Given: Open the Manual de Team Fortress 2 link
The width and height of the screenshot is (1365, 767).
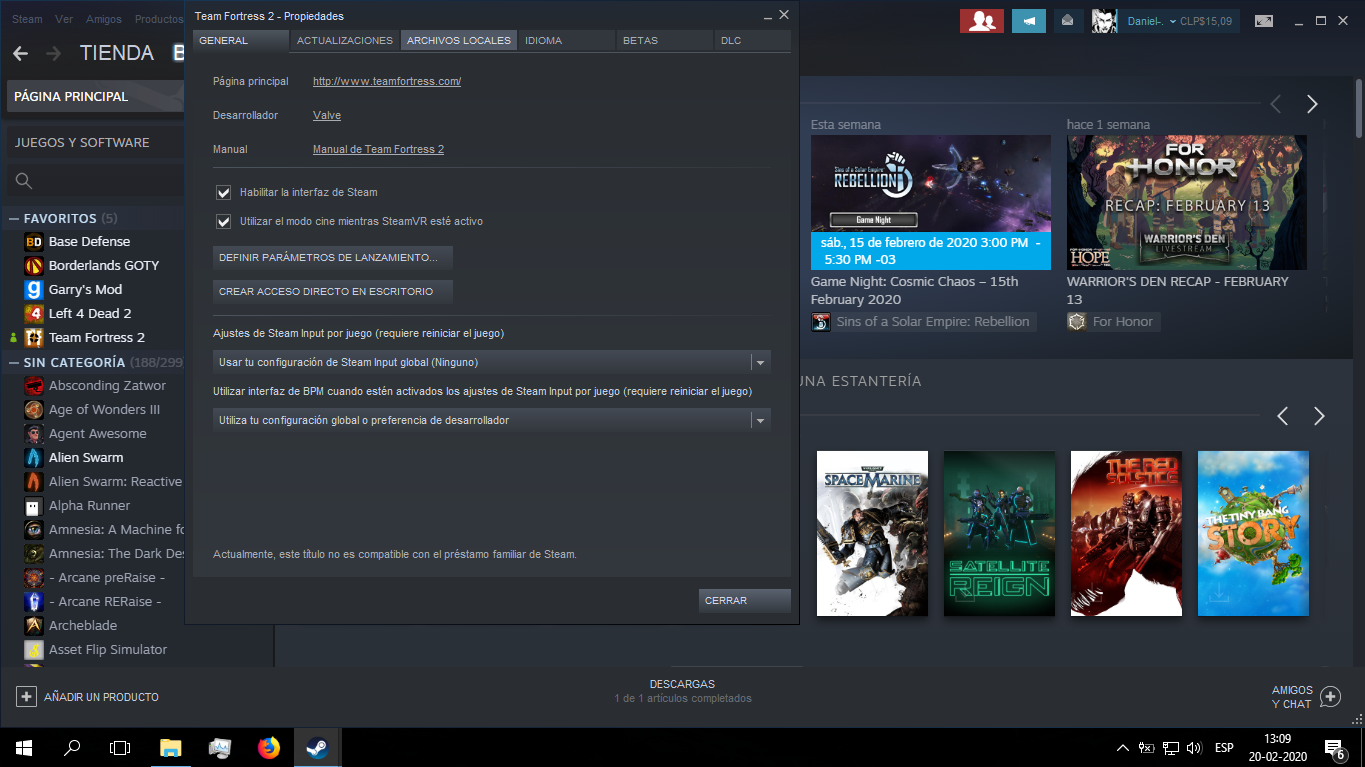Looking at the screenshot, I should (x=378, y=149).
